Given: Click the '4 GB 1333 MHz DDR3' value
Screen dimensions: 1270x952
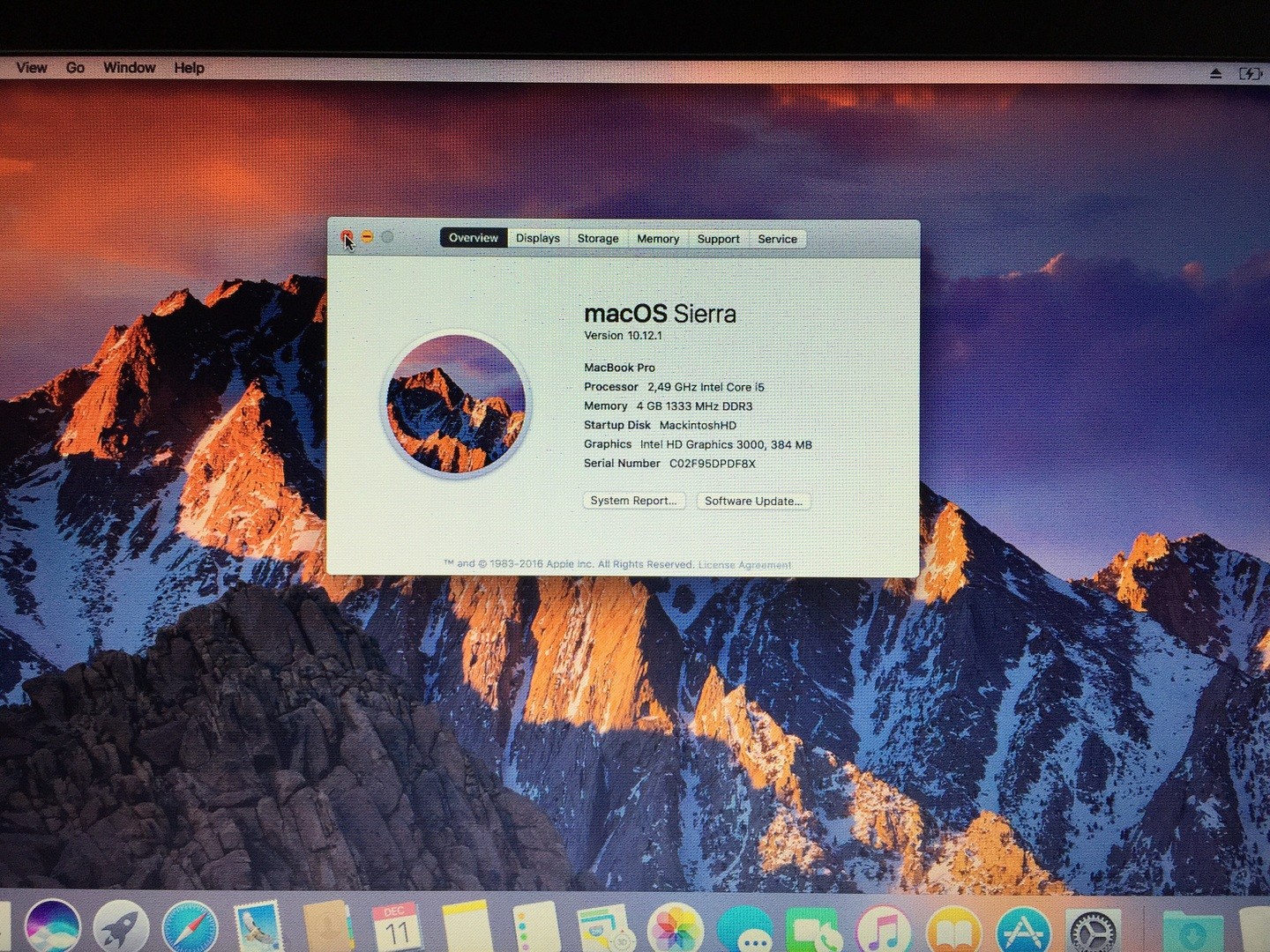Looking at the screenshot, I should 694,406.
